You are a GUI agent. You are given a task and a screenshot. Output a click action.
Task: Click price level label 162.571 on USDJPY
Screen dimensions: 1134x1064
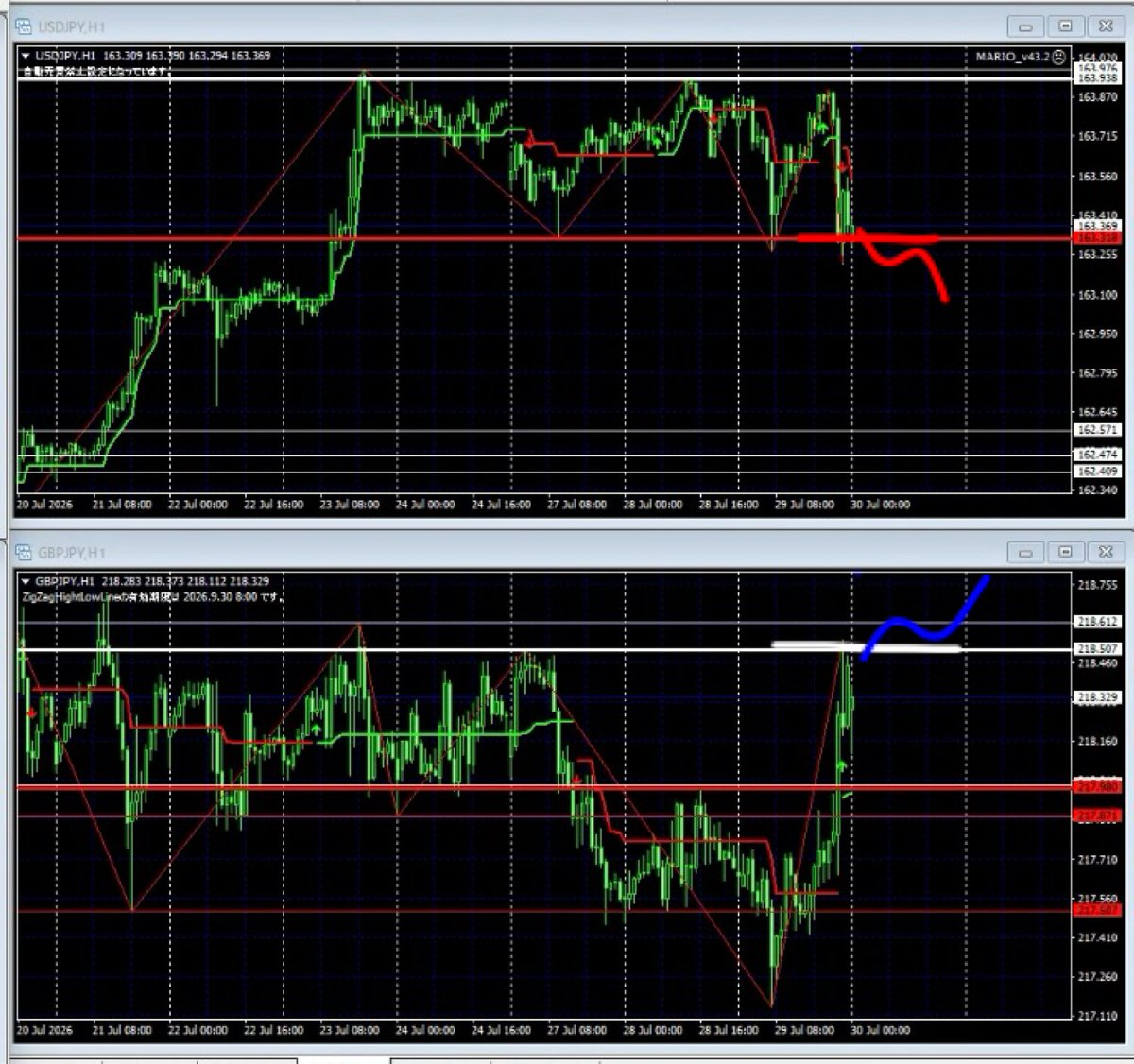point(1097,430)
